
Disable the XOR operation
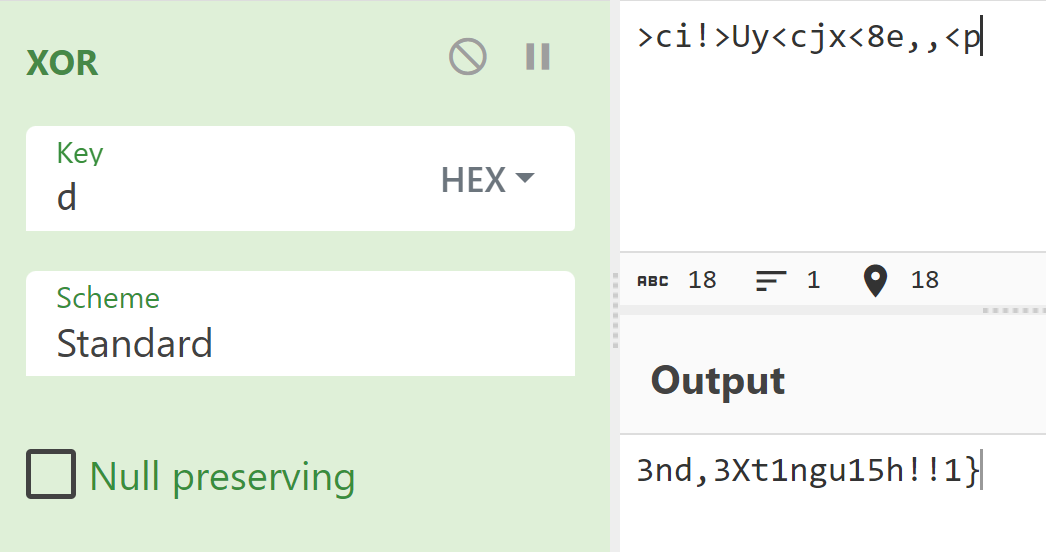[467, 57]
